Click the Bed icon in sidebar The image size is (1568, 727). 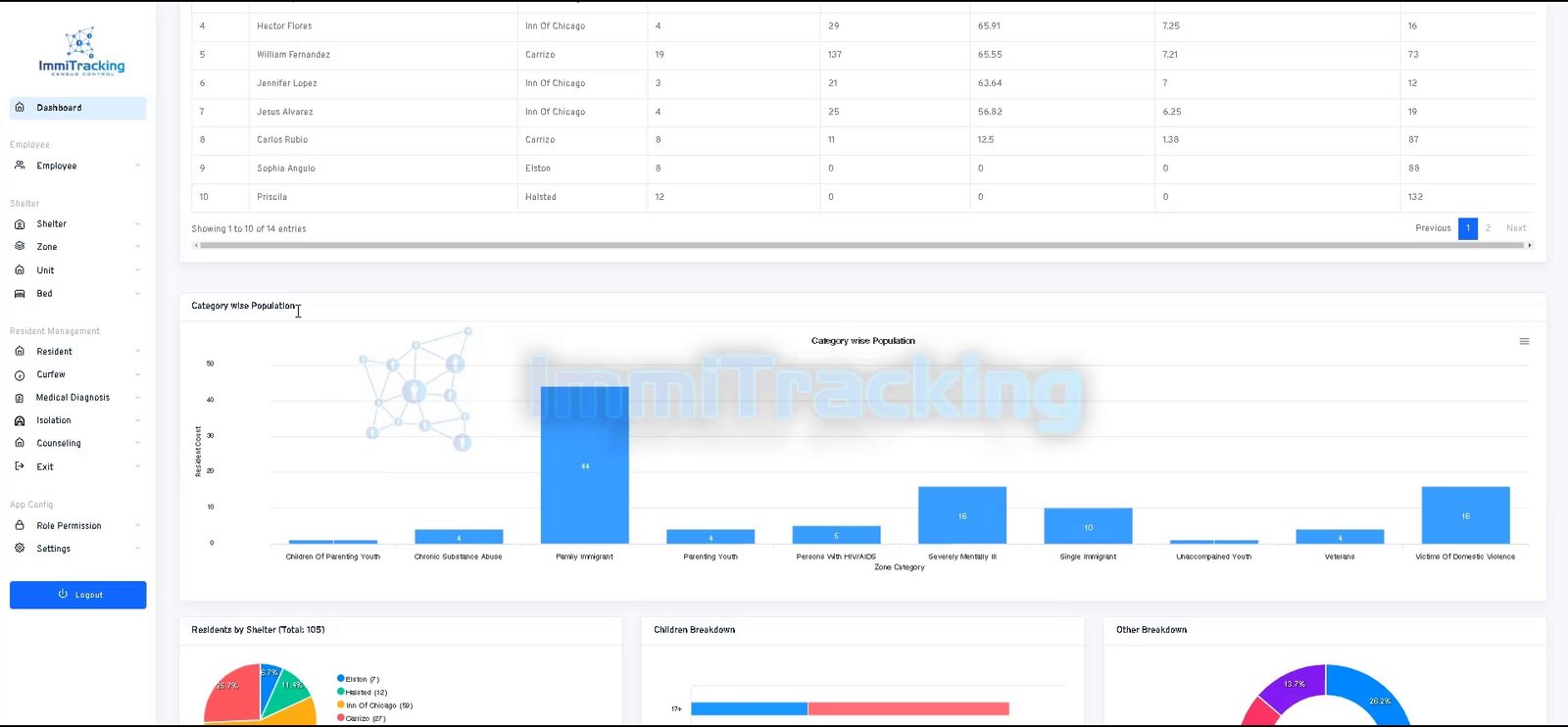[20, 294]
